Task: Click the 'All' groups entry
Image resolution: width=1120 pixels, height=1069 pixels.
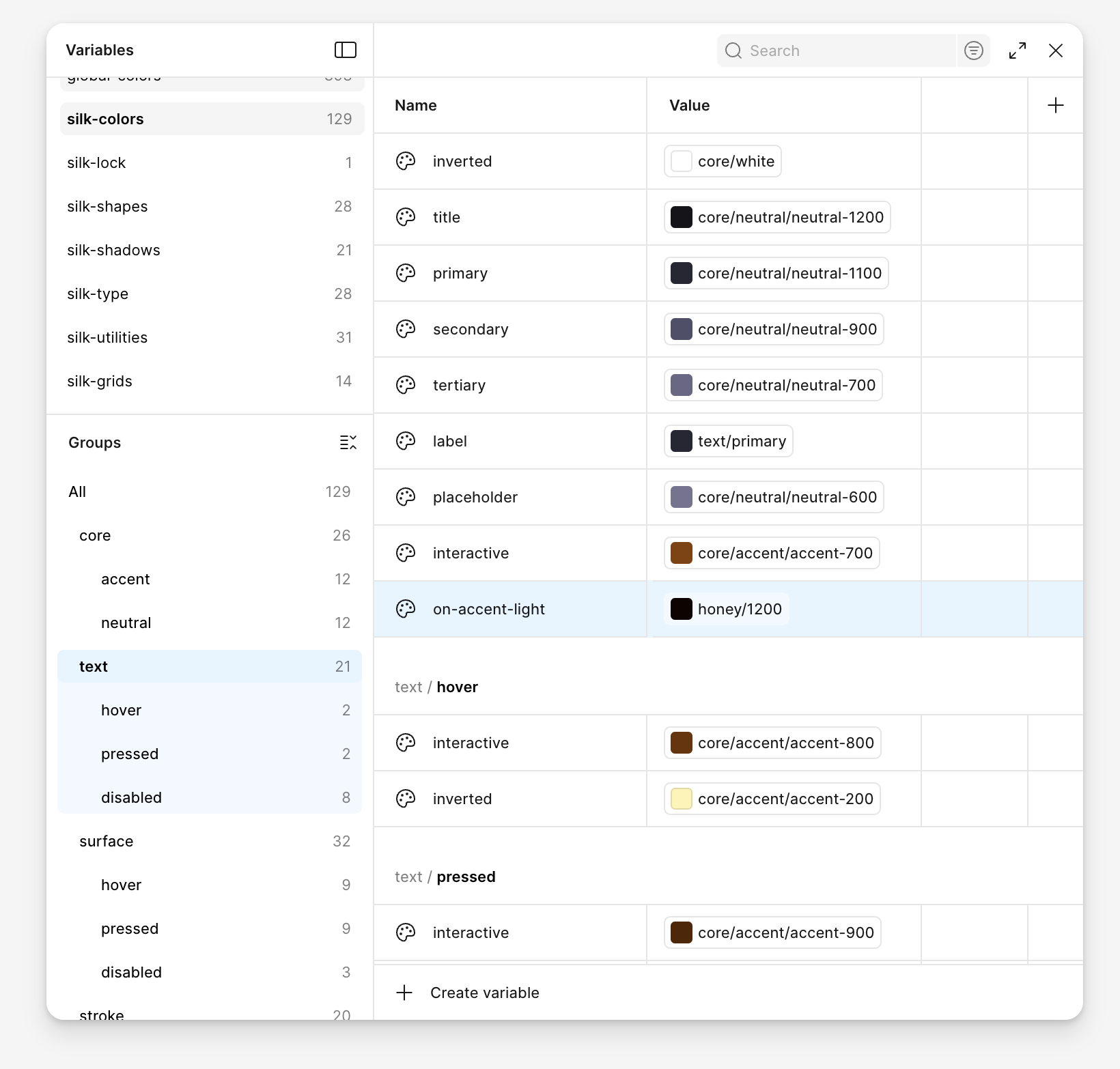Action: tap(78, 491)
